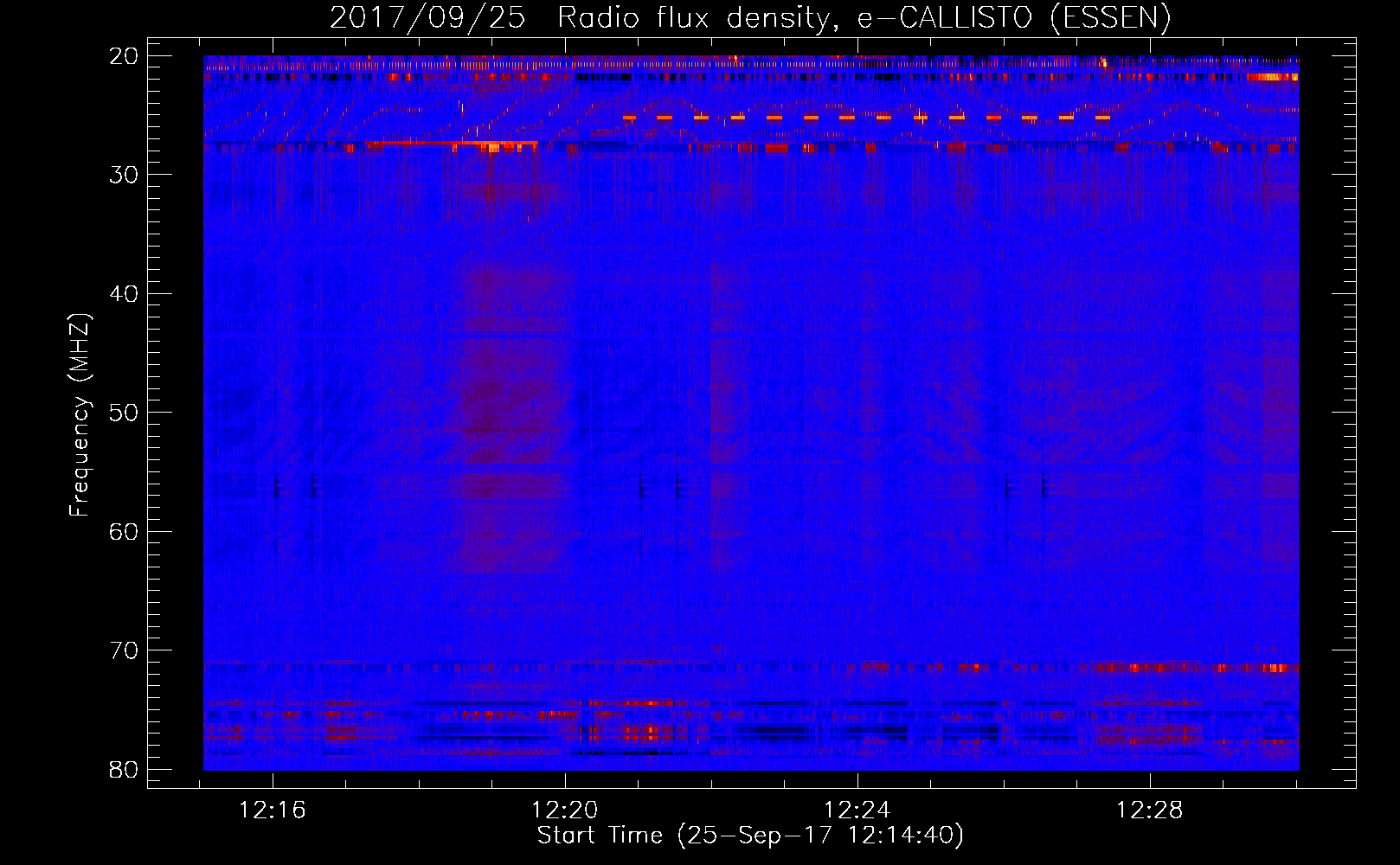The image size is (1400, 865).
Task: Select the 12:24 time tick label
Action: (857, 811)
